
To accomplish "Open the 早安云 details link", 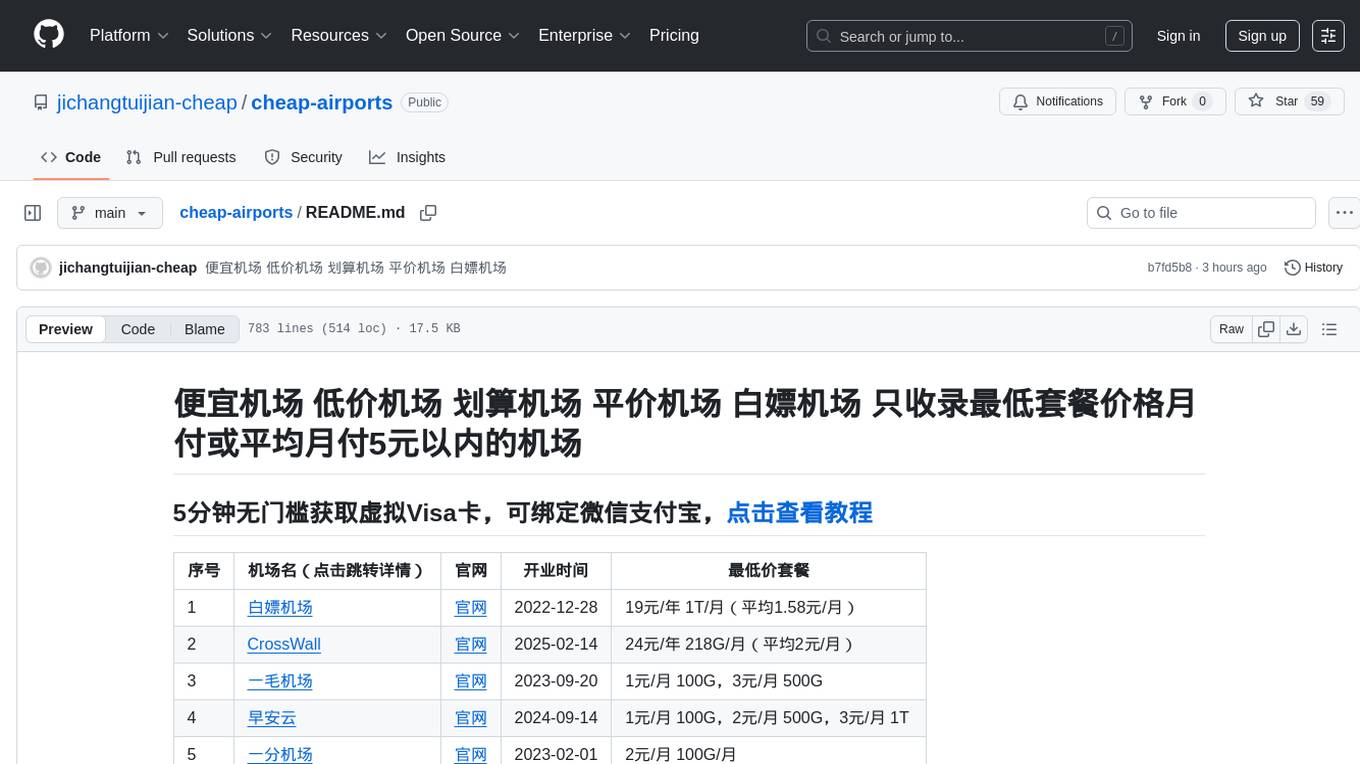I will (x=272, y=718).
